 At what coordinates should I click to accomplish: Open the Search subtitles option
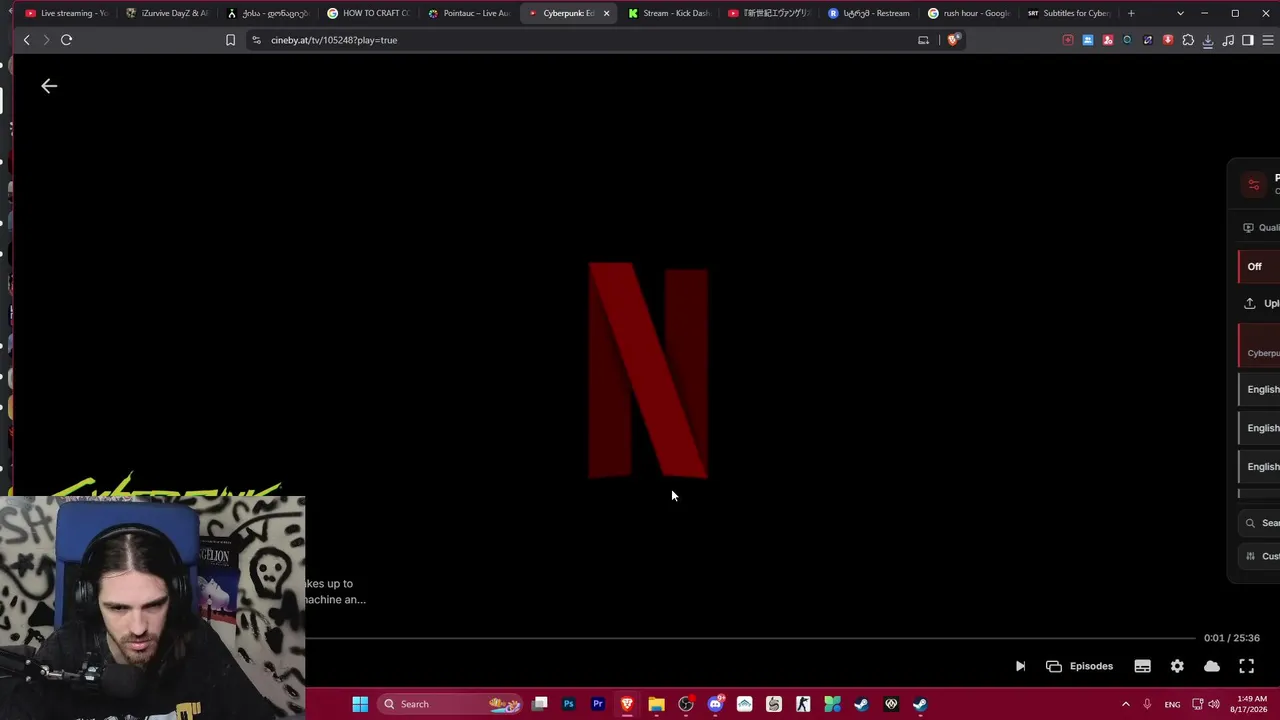coord(1260,523)
